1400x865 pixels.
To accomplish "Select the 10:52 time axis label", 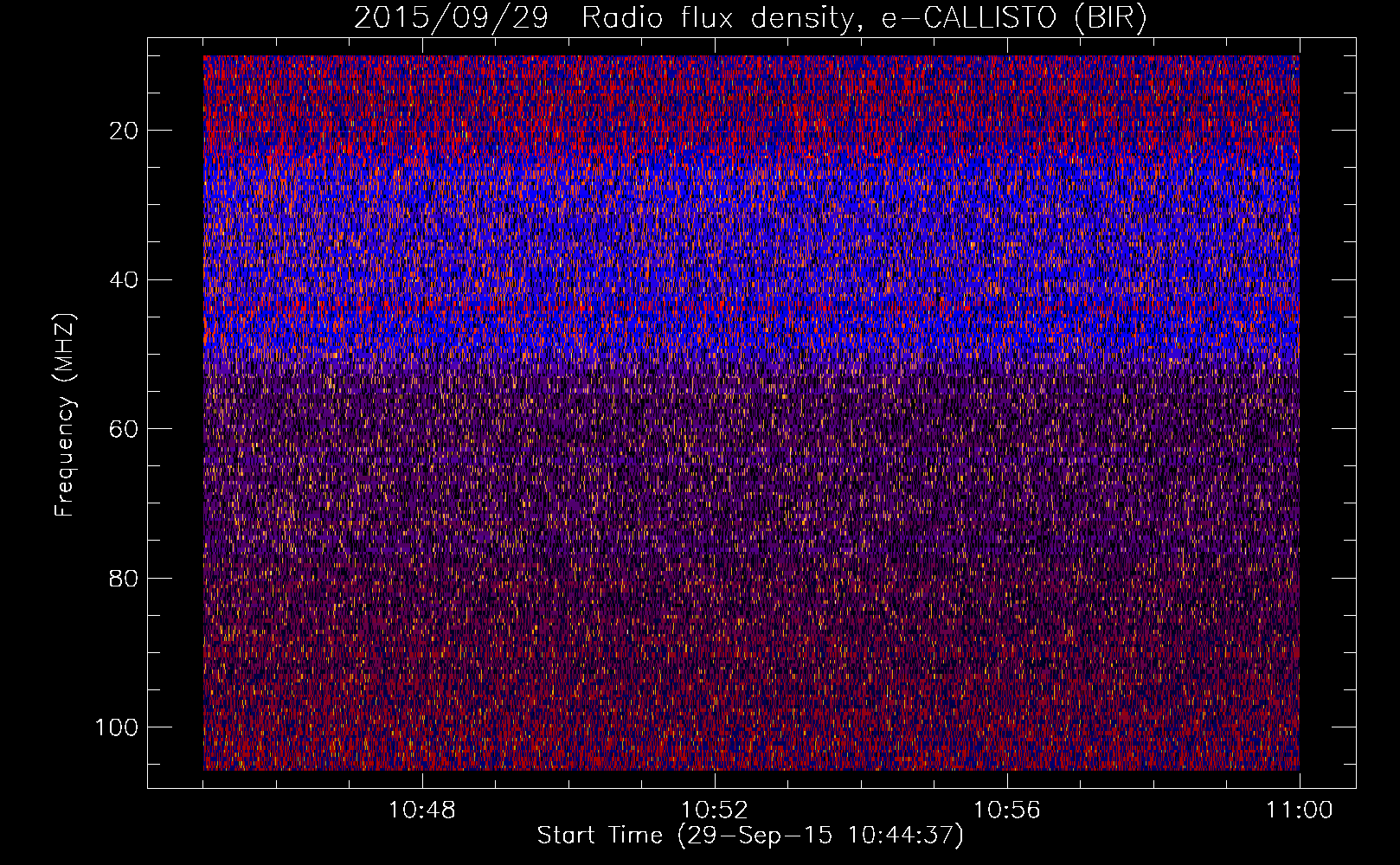I will (714, 811).
